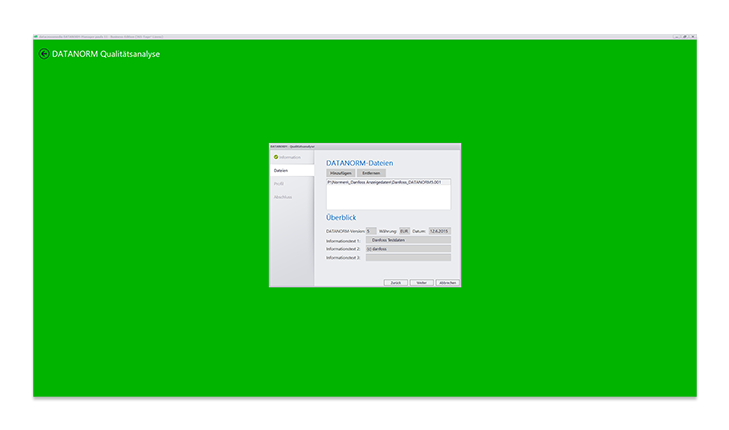The height and width of the screenshot is (430, 729).
Task: Click the green checkmark next to Information
Action: [x=276, y=157]
